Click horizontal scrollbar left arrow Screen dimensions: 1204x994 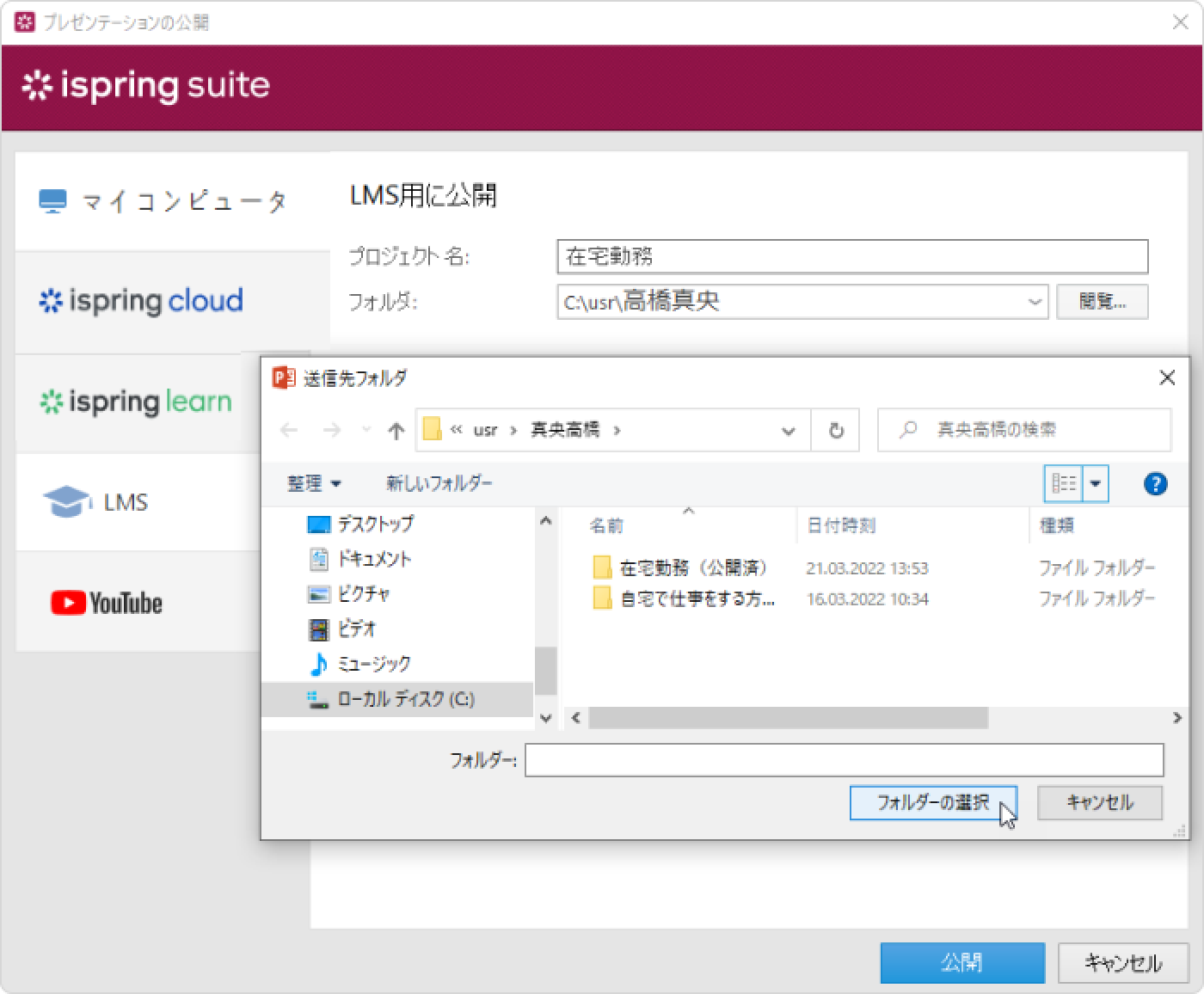575,718
